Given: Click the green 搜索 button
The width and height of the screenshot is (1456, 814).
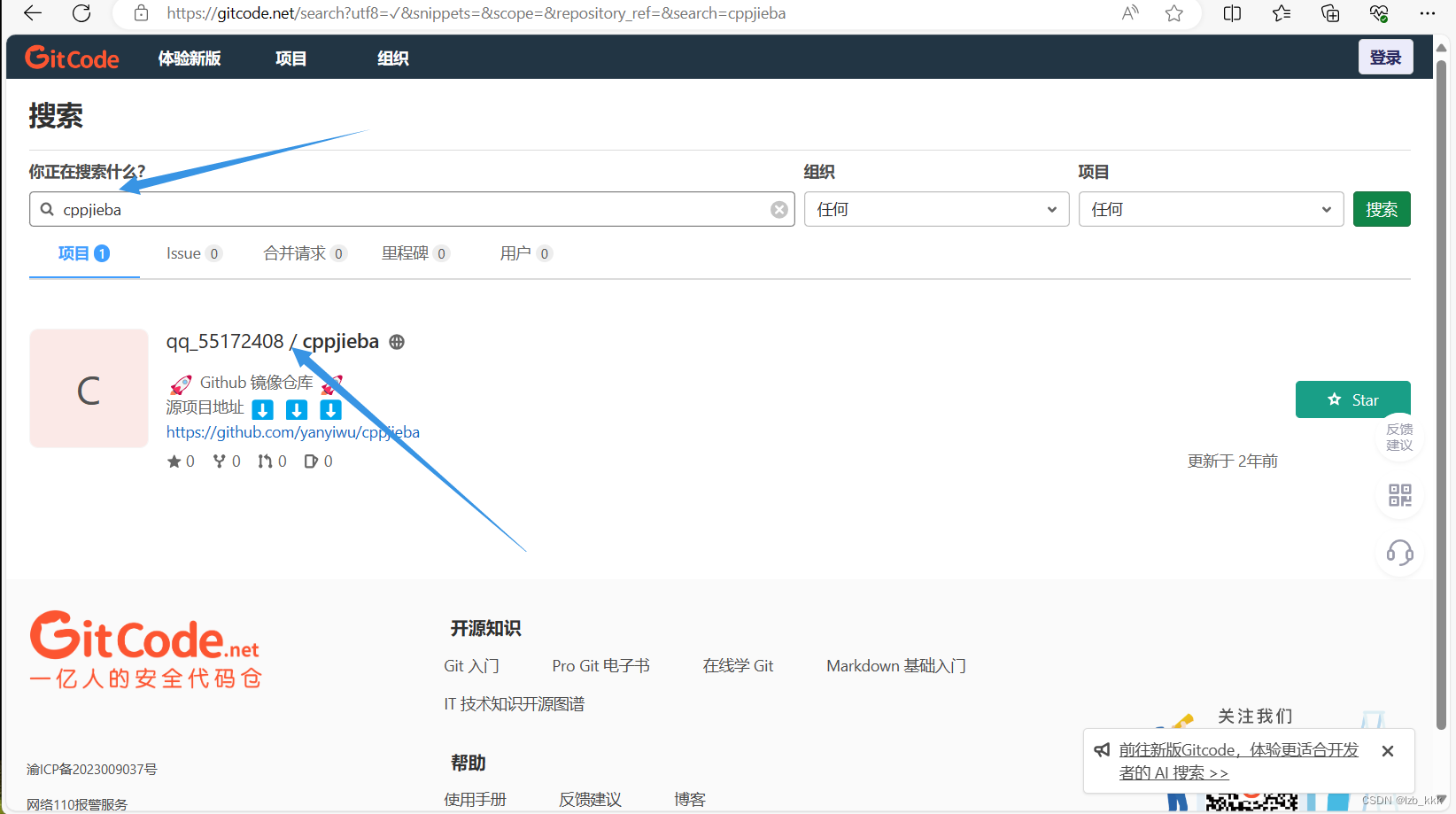Looking at the screenshot, I should pos(1382,210).
